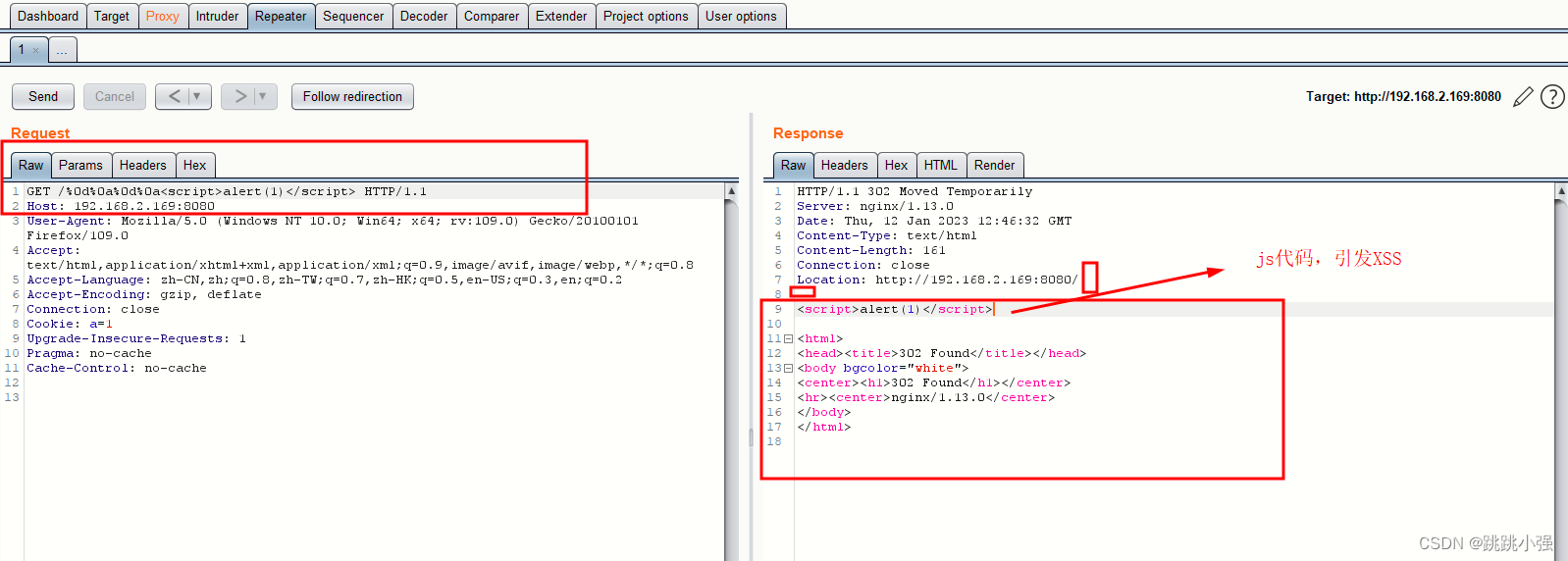Close repeater tab 1 using x icon

point(36,50)
